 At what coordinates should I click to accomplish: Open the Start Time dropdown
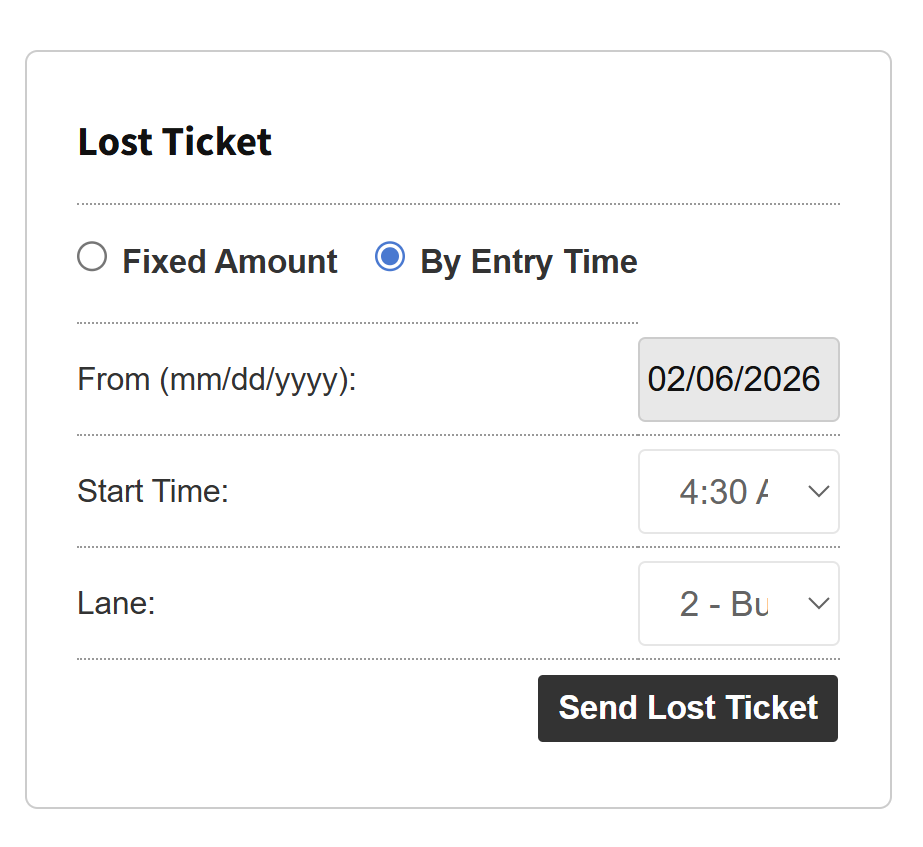[738, 492]
